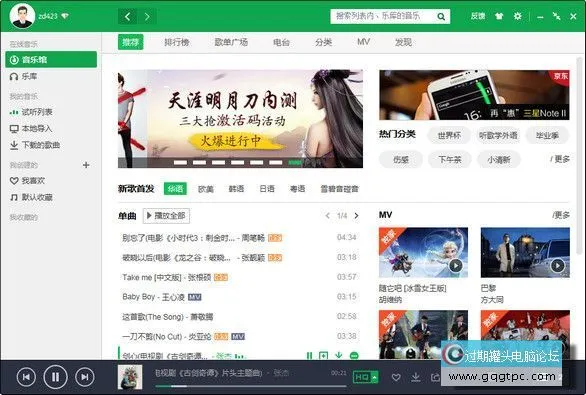Play the 巴黎 MV thumbnail
The height and width of the screenshot is (395, 586).
(525, 252)
